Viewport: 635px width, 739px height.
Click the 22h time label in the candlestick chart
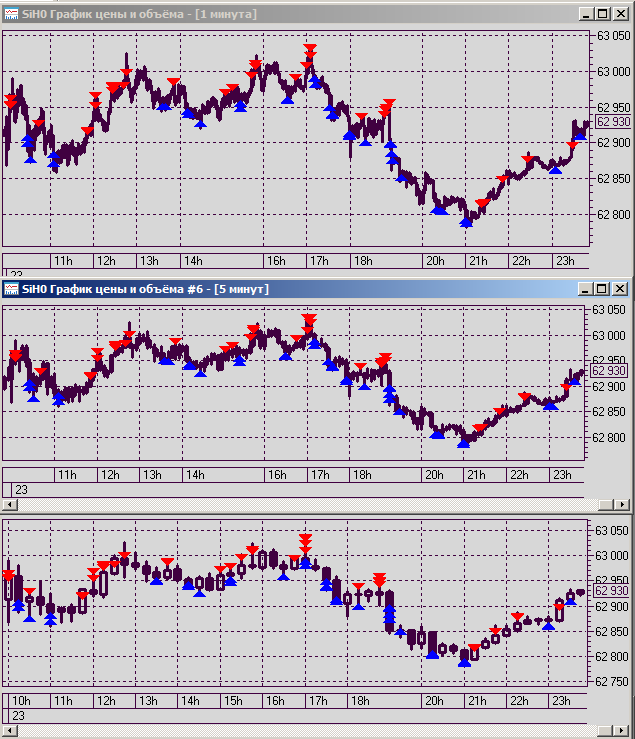[519, 701]
